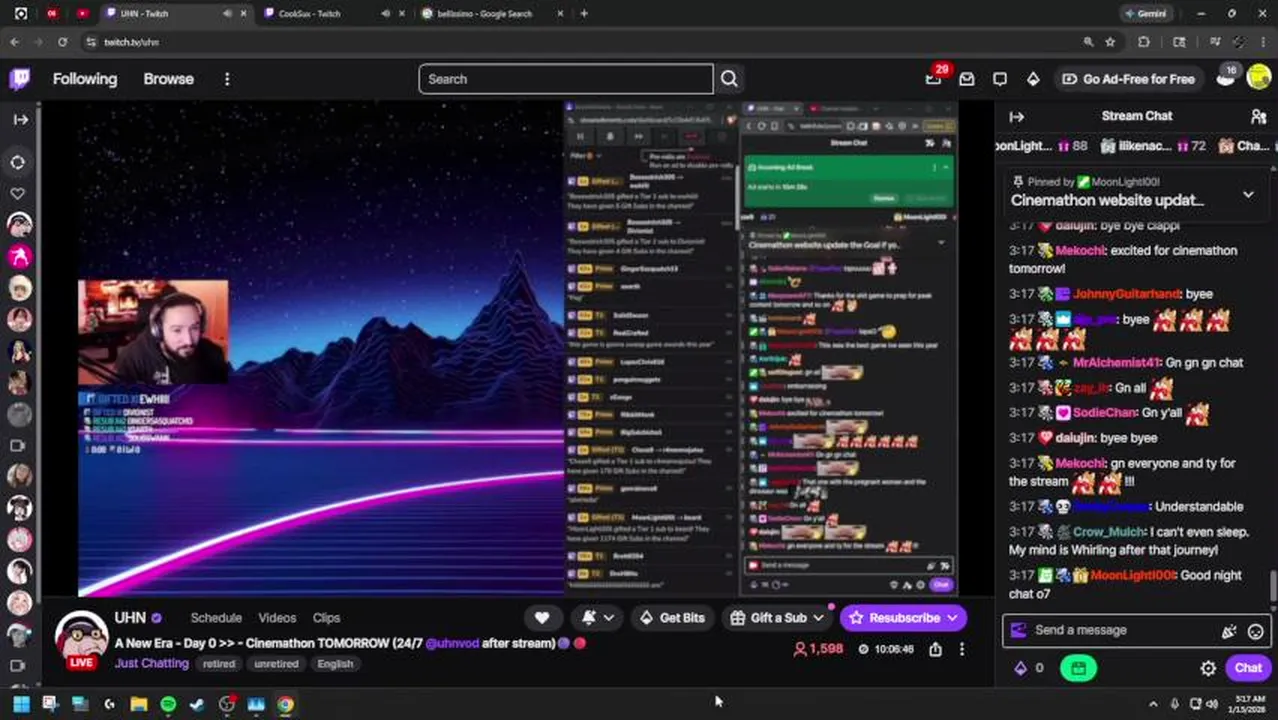1278x720 pixels.
Task: Open MrAlchemist41's username in chat
Action: [1117, 362]
